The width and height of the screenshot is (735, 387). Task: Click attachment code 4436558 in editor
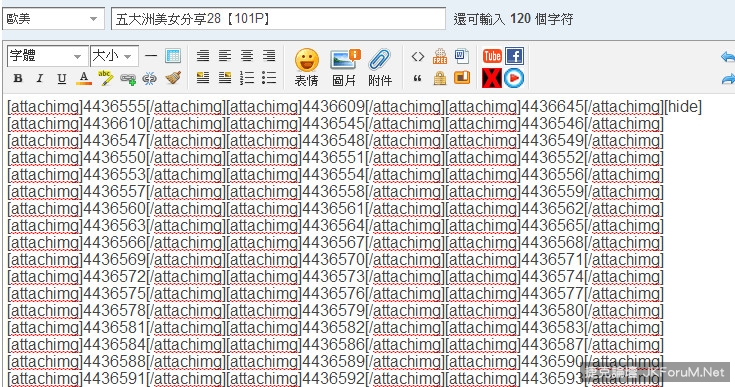pos(333,192)
